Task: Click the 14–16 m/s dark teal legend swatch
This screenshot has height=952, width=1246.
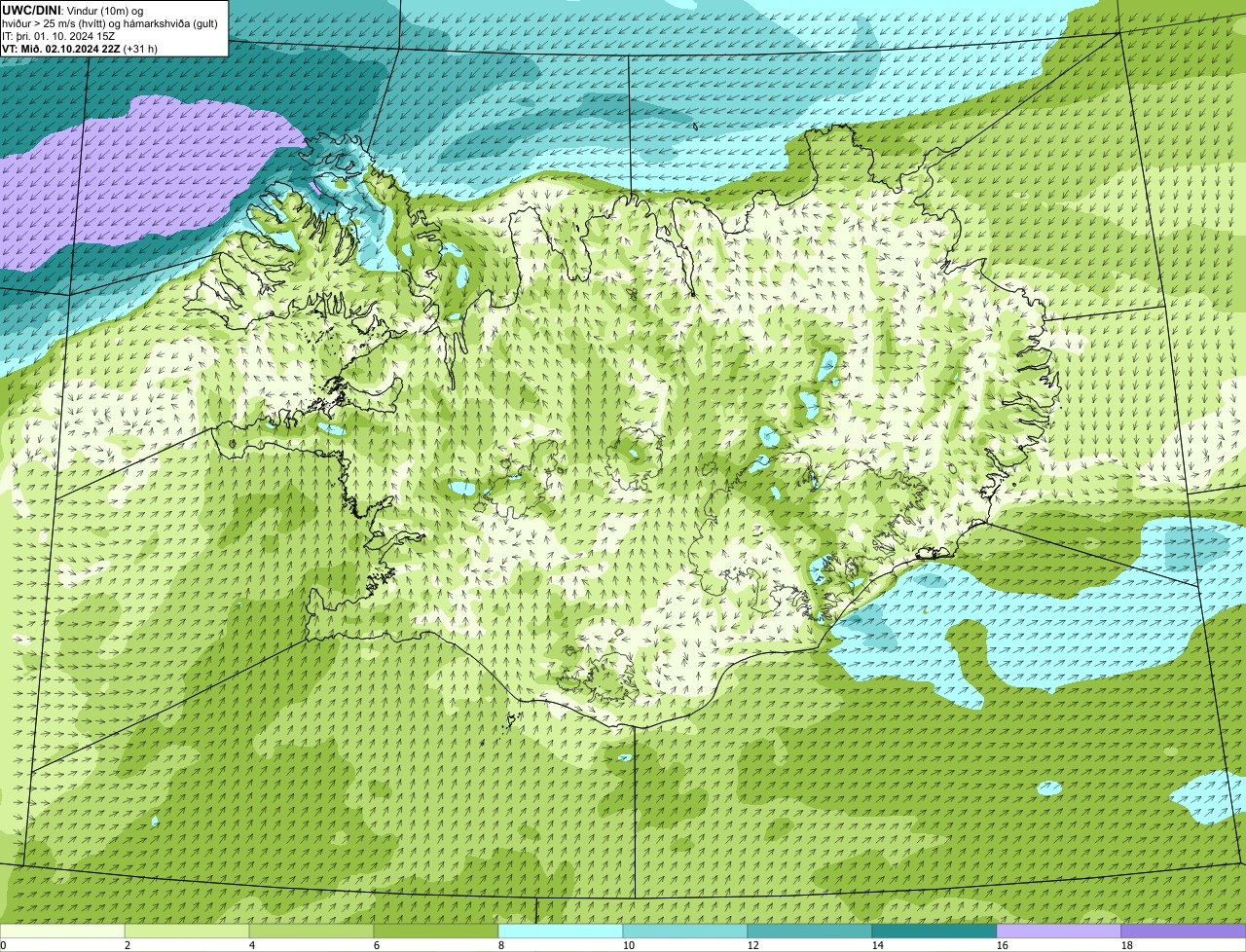Action: [934, 931]
